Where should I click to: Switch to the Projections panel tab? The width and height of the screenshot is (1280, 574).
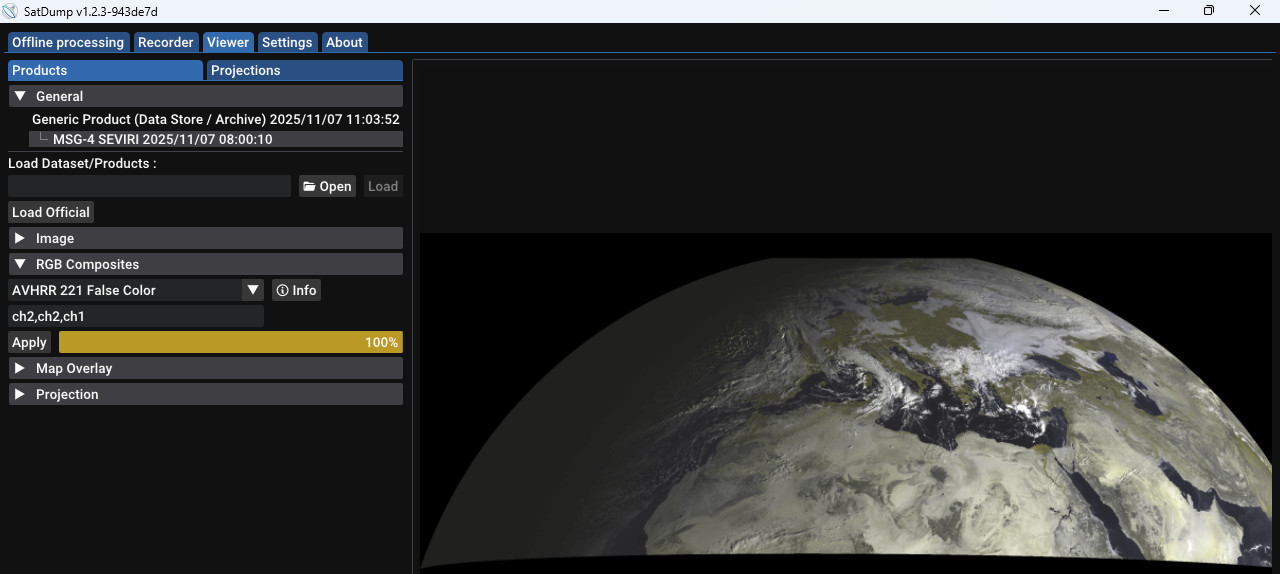click(x=304, y=70)
